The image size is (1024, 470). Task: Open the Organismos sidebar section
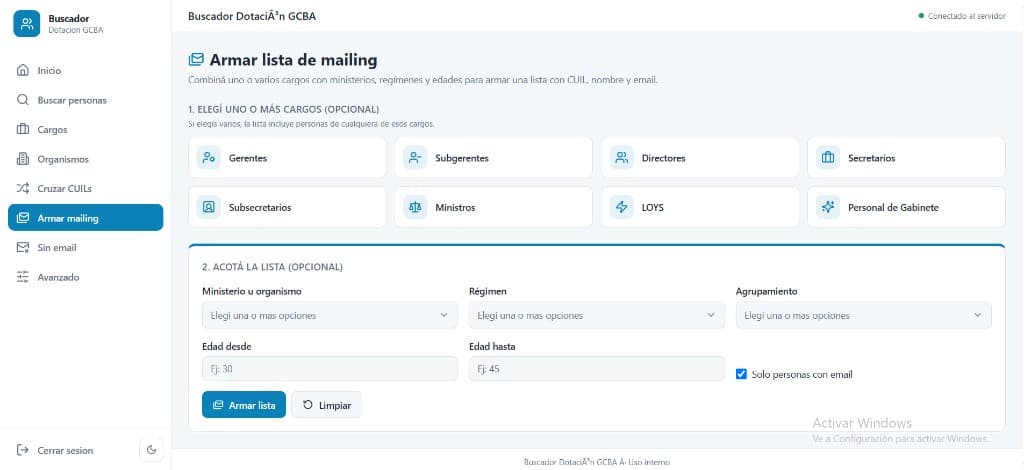tap(86, 159)
